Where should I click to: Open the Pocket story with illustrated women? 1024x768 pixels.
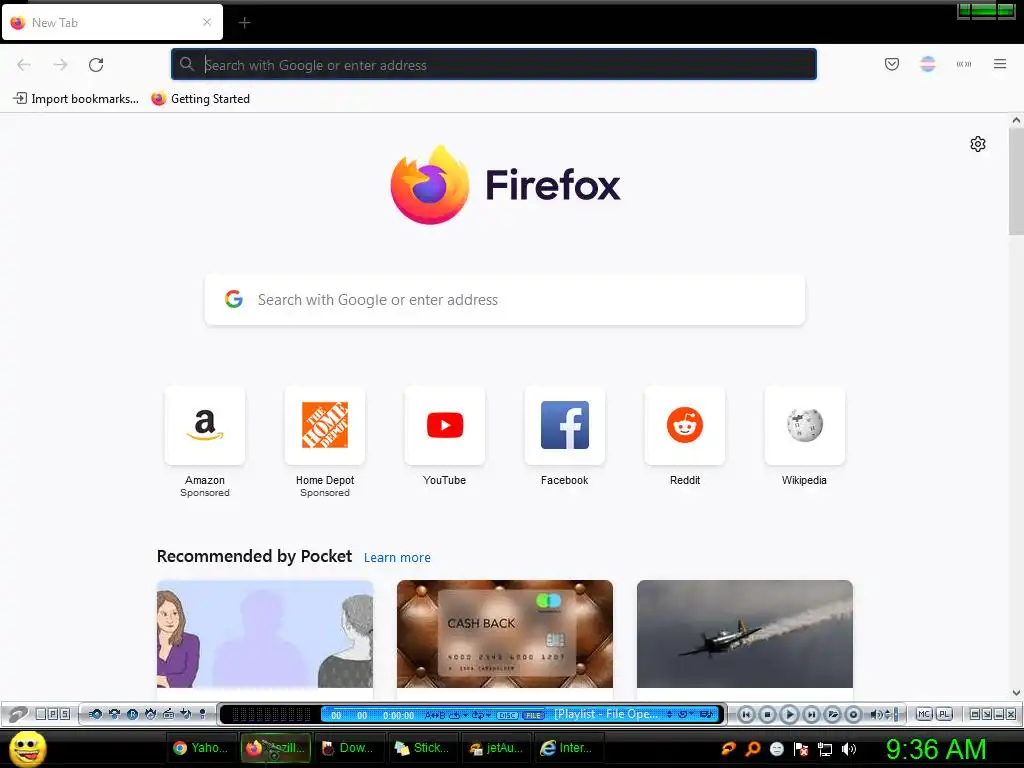tap(265, 634)
